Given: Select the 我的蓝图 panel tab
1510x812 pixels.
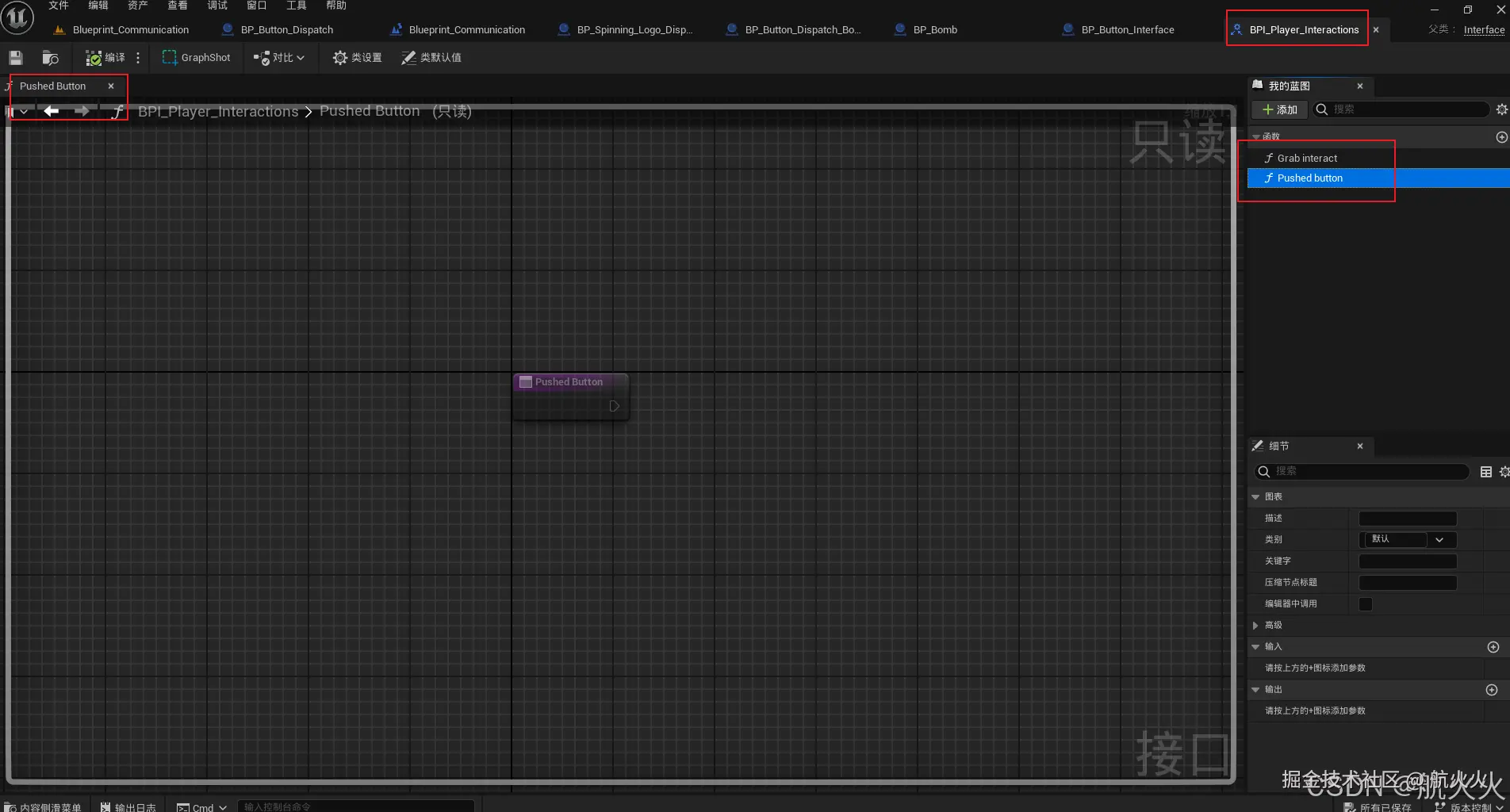Looking at the screenshot, I should (1289, 86).
